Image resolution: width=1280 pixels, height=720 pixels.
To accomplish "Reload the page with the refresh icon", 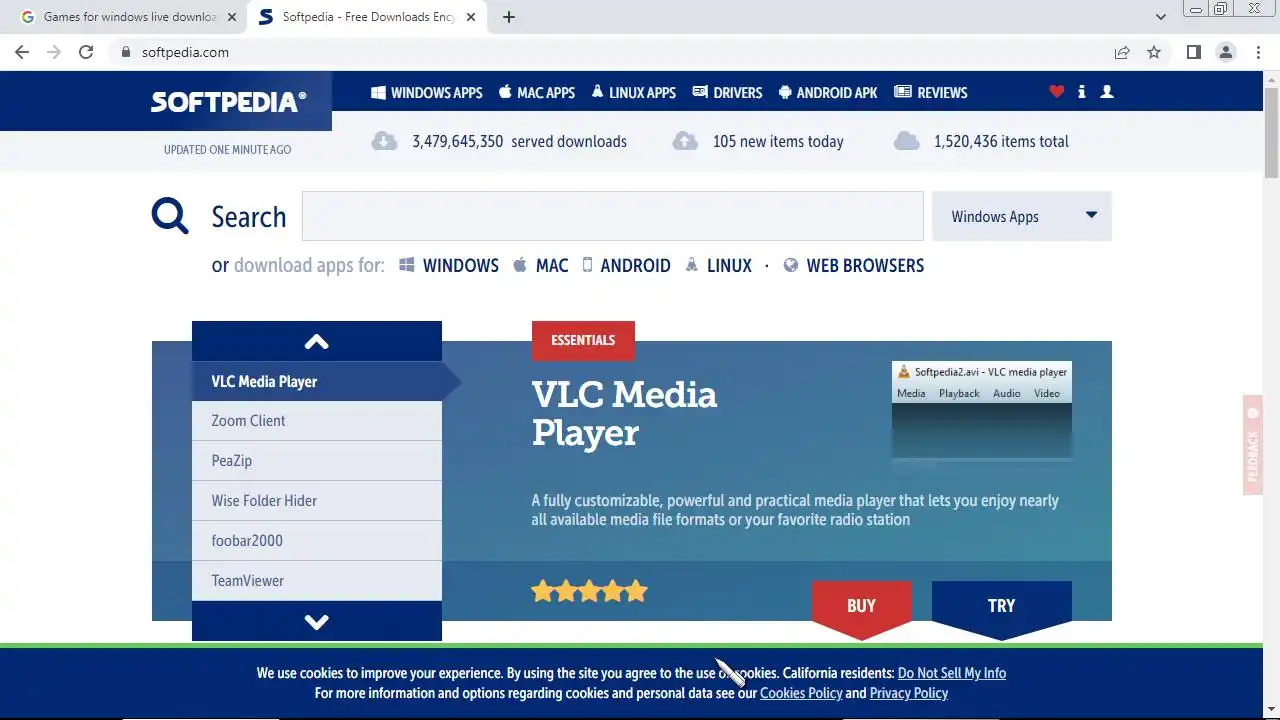I will pyautogui.click(x=86, y=52).
